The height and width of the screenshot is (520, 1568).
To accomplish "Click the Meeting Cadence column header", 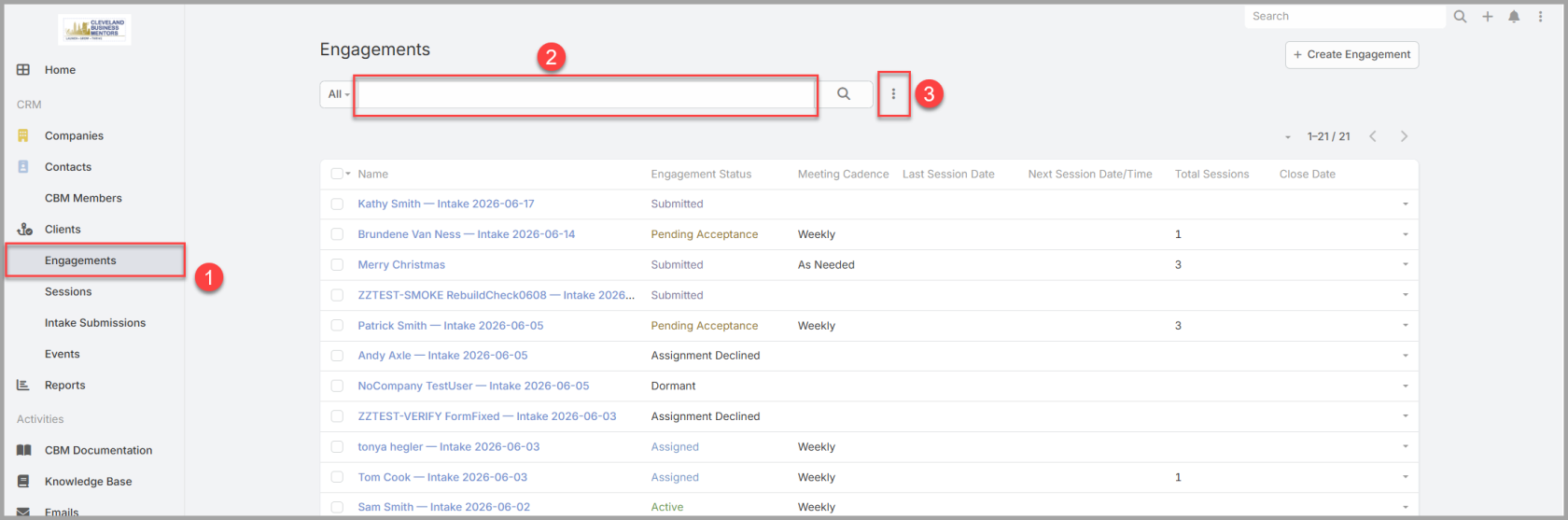I will coord(843,175).
